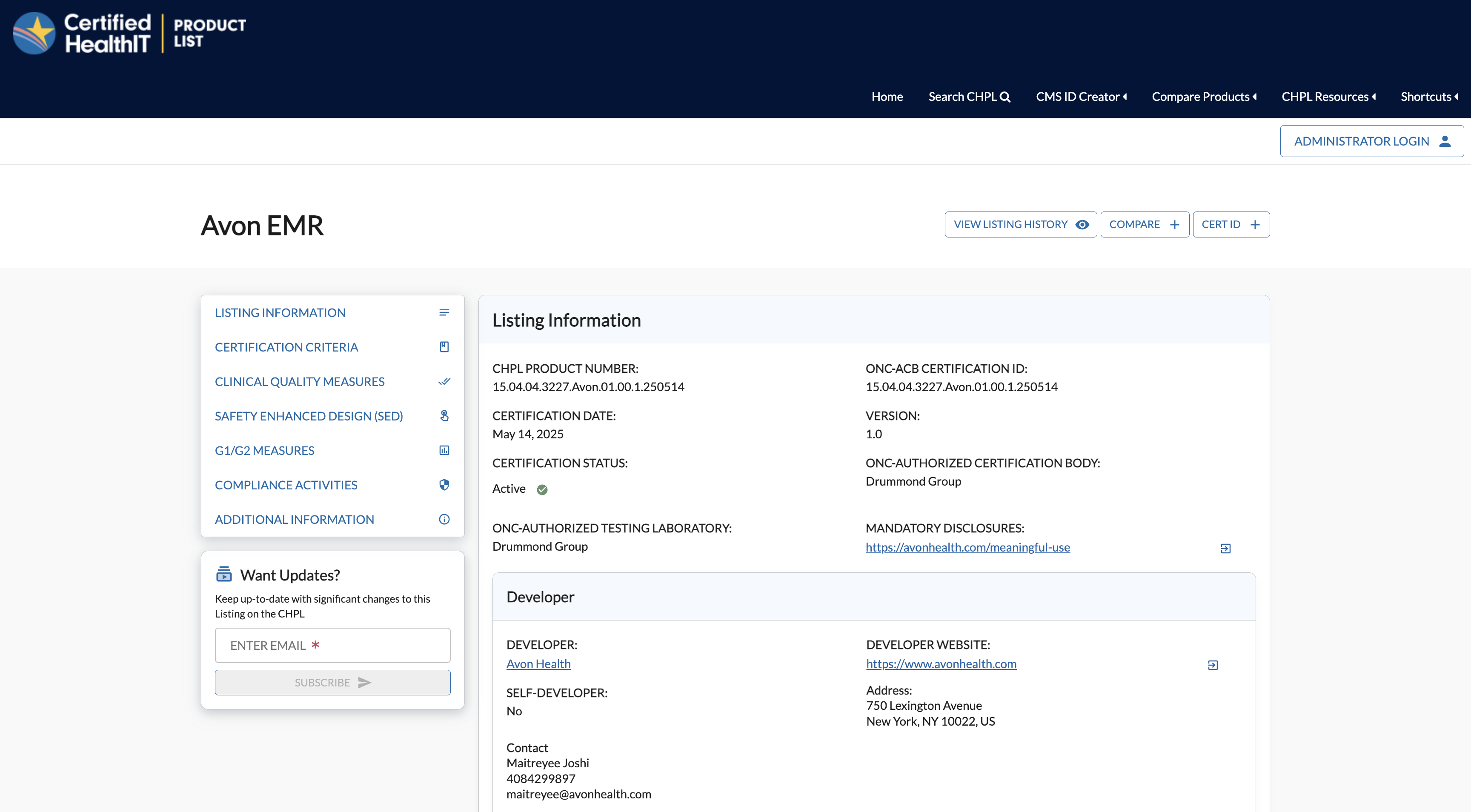Click the phone number 4084299897
Viewport: 1471px width, 812px height.
pos(541,778)
